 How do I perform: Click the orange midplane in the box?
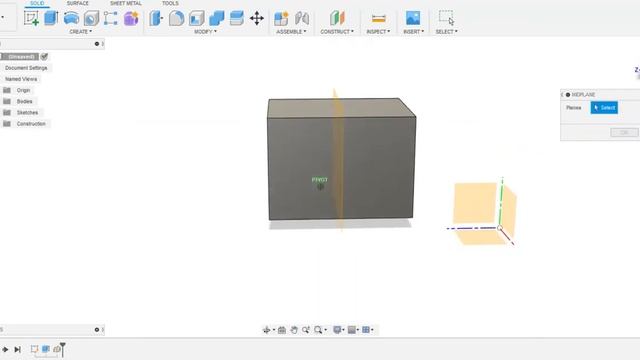338,160
